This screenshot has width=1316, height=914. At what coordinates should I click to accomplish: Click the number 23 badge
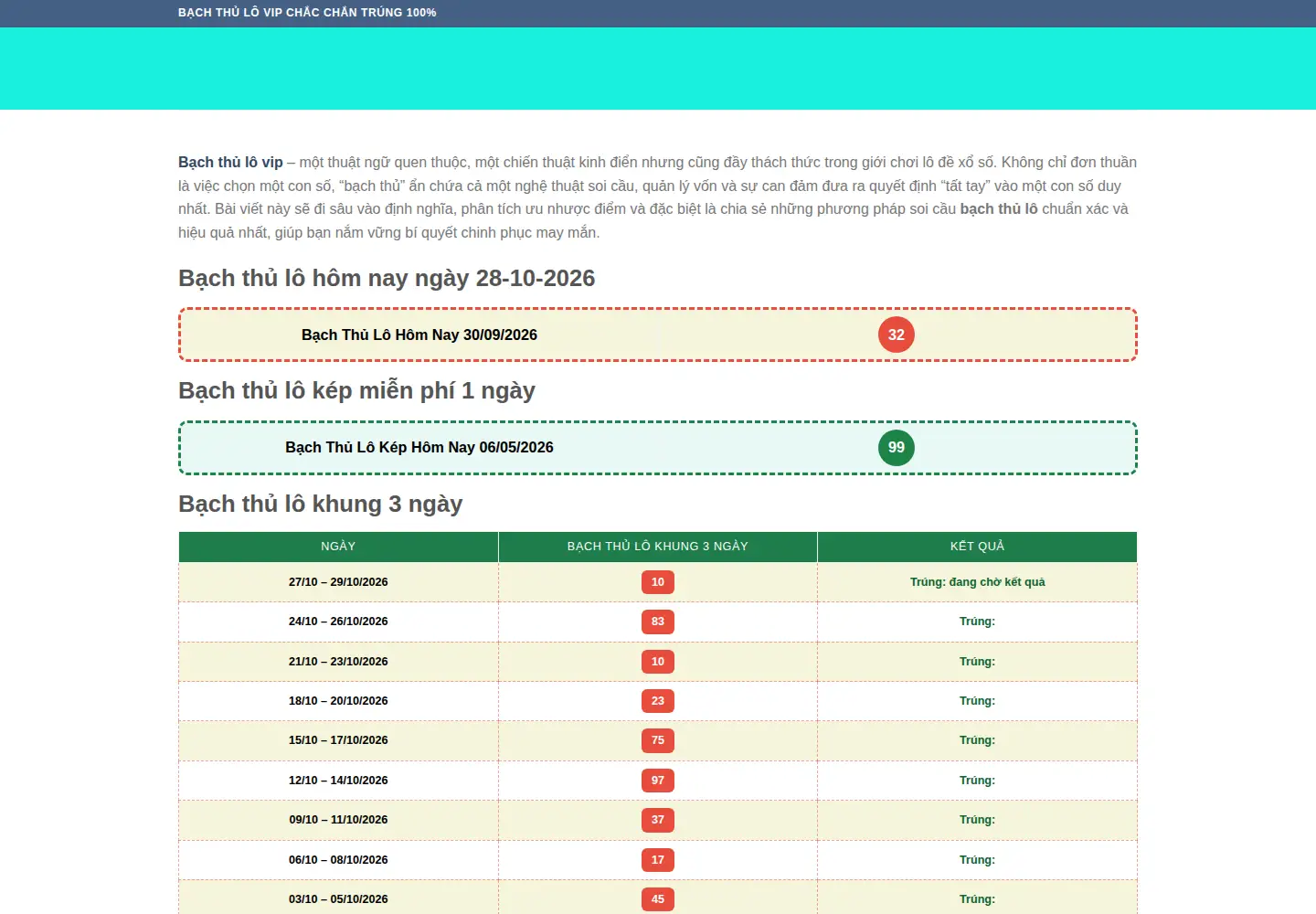(658, 701)
